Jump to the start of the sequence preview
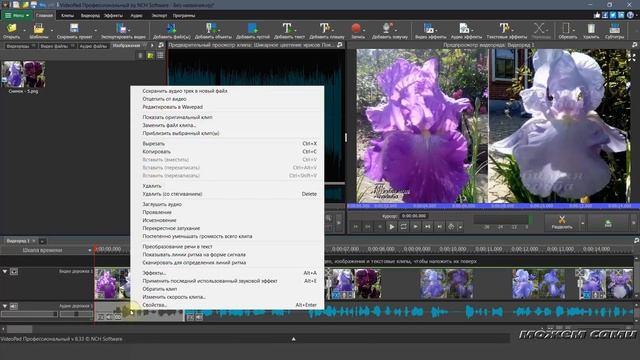 (356, 227)
